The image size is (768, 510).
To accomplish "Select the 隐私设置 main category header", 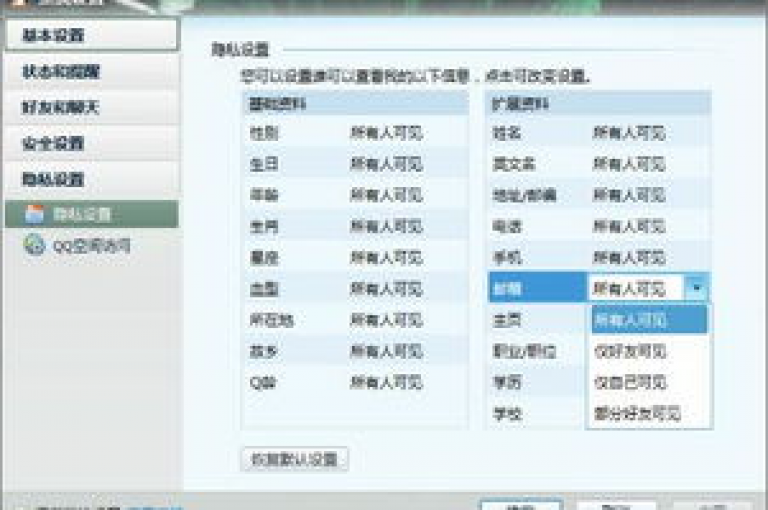I will pyautogui.click(x=92, y=179).
